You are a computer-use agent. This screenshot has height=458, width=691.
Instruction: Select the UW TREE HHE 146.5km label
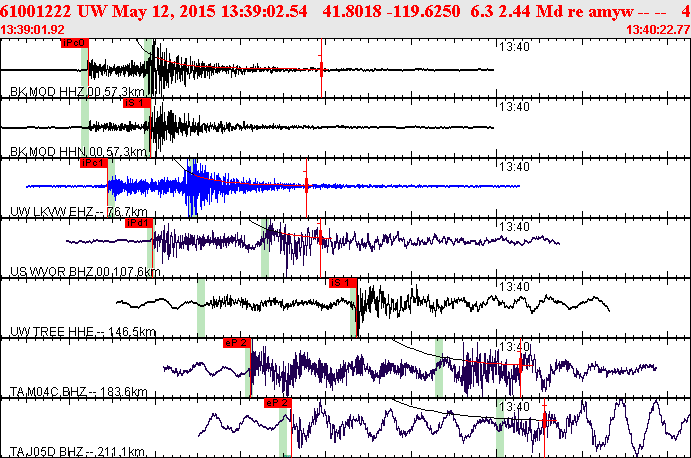tap(83, 331)
